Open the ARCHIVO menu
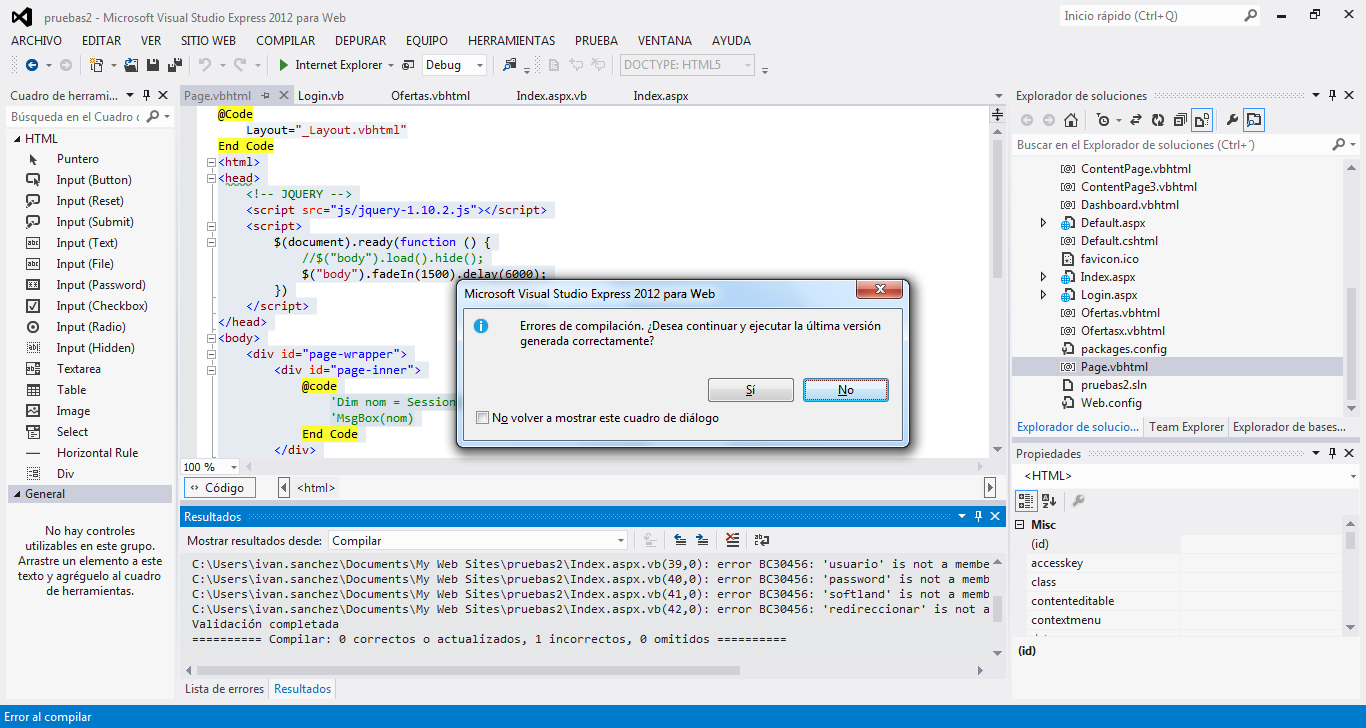 (36, 41)
